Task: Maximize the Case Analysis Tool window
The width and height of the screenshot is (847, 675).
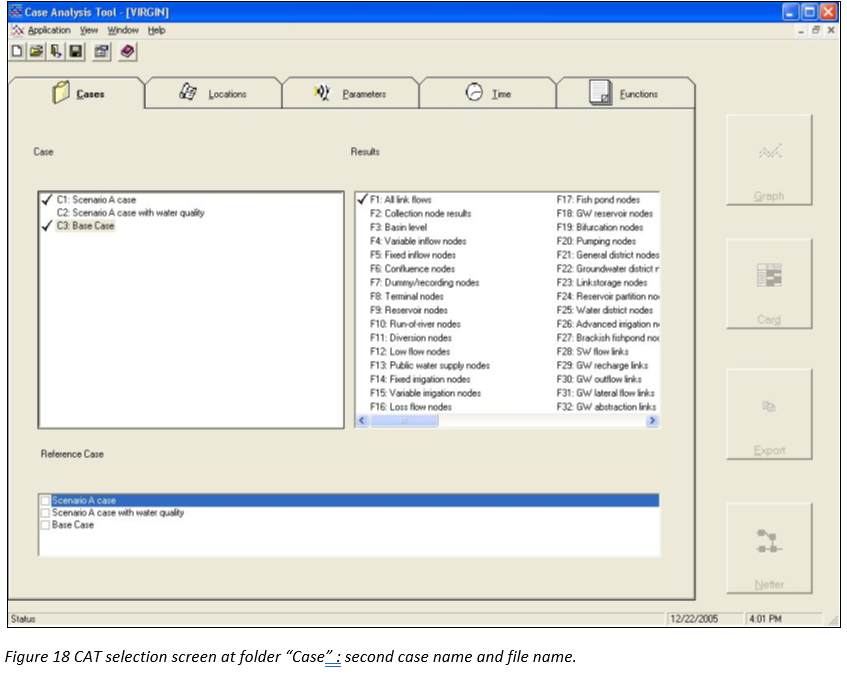Action: click(x=809, y=12)
